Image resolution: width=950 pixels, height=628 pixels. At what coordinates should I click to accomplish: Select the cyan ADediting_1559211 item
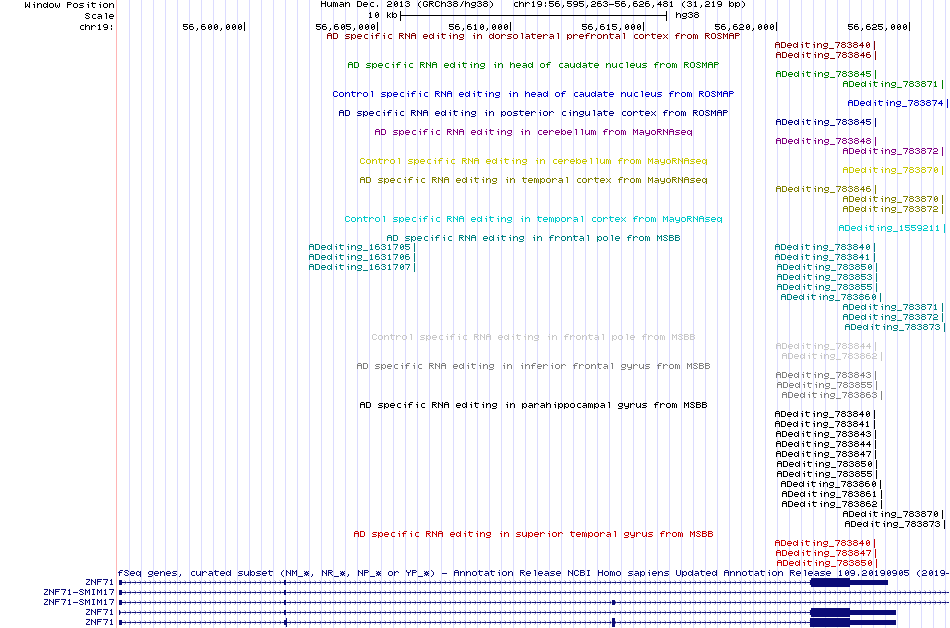[891, 228]
